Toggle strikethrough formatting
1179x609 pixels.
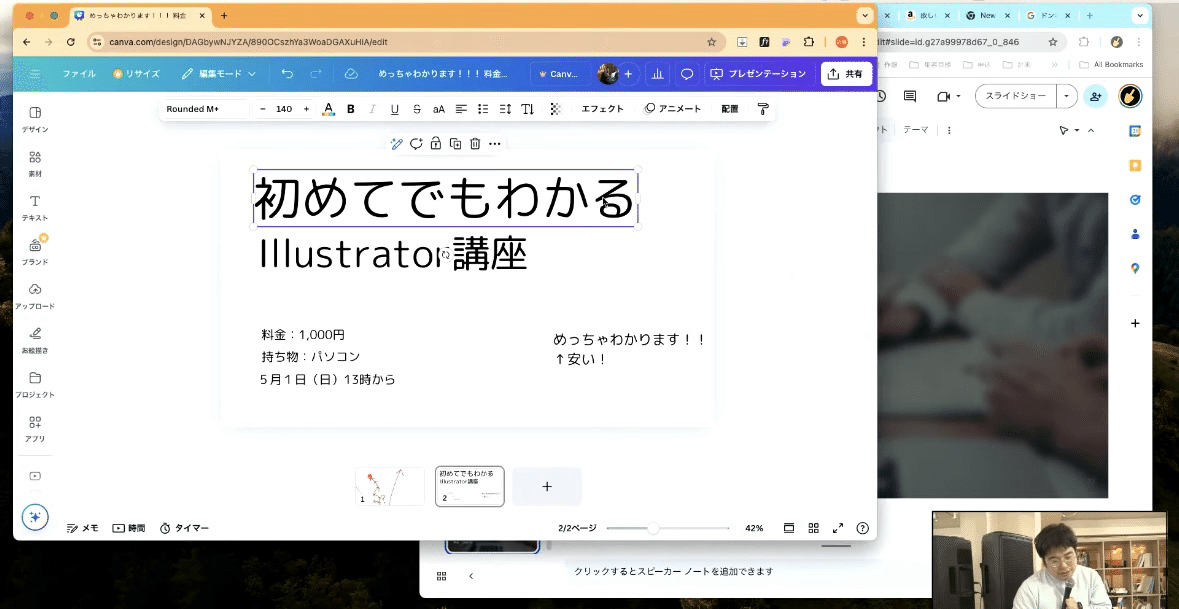click(x=417, y=109)
